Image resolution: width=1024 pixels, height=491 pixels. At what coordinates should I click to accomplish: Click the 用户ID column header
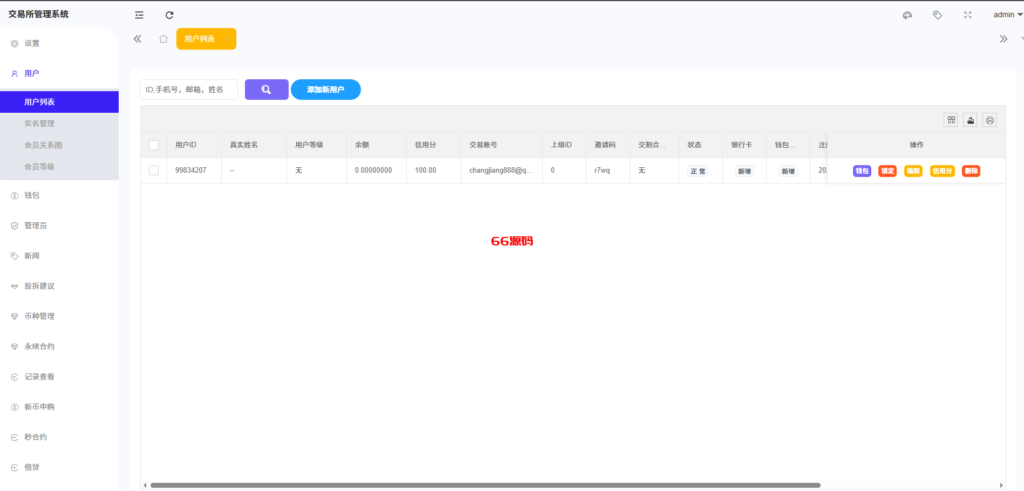point(194,145)
